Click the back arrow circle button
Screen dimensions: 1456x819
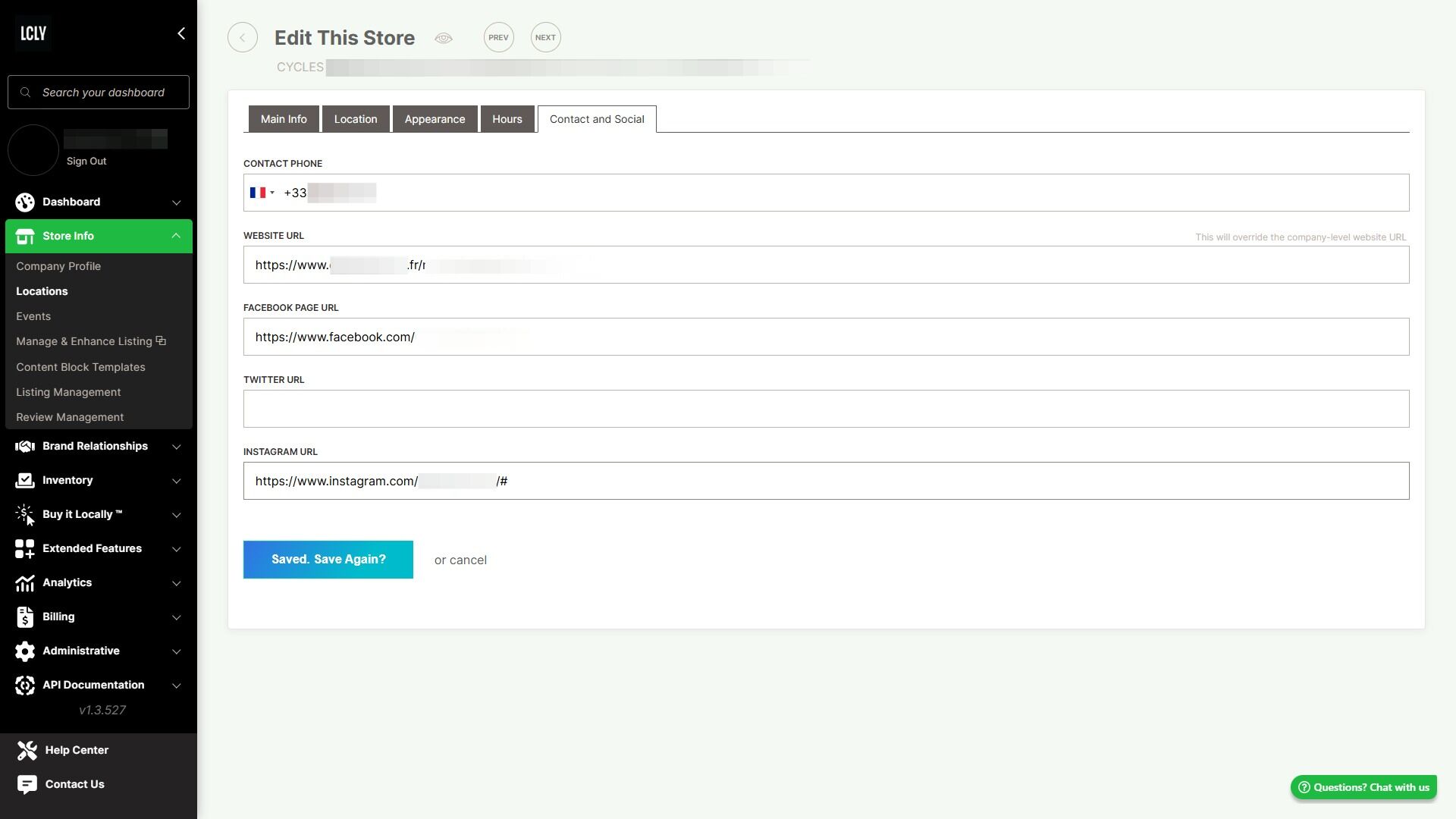coord(243,38)
